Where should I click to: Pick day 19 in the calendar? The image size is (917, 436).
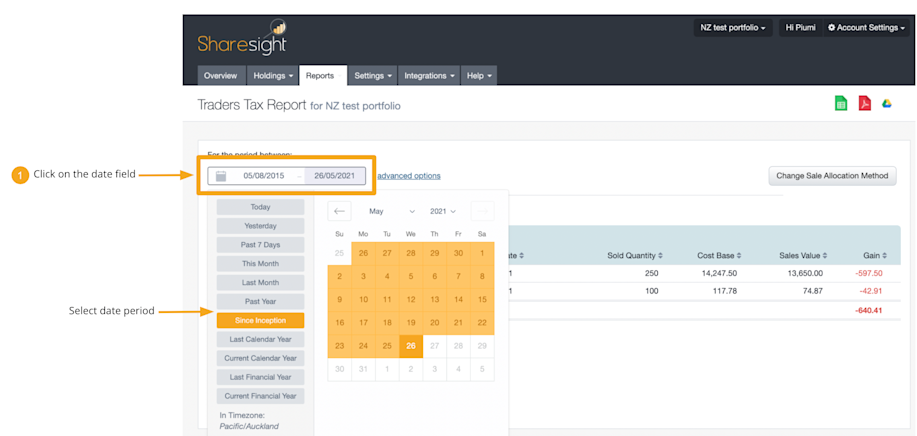411,323
